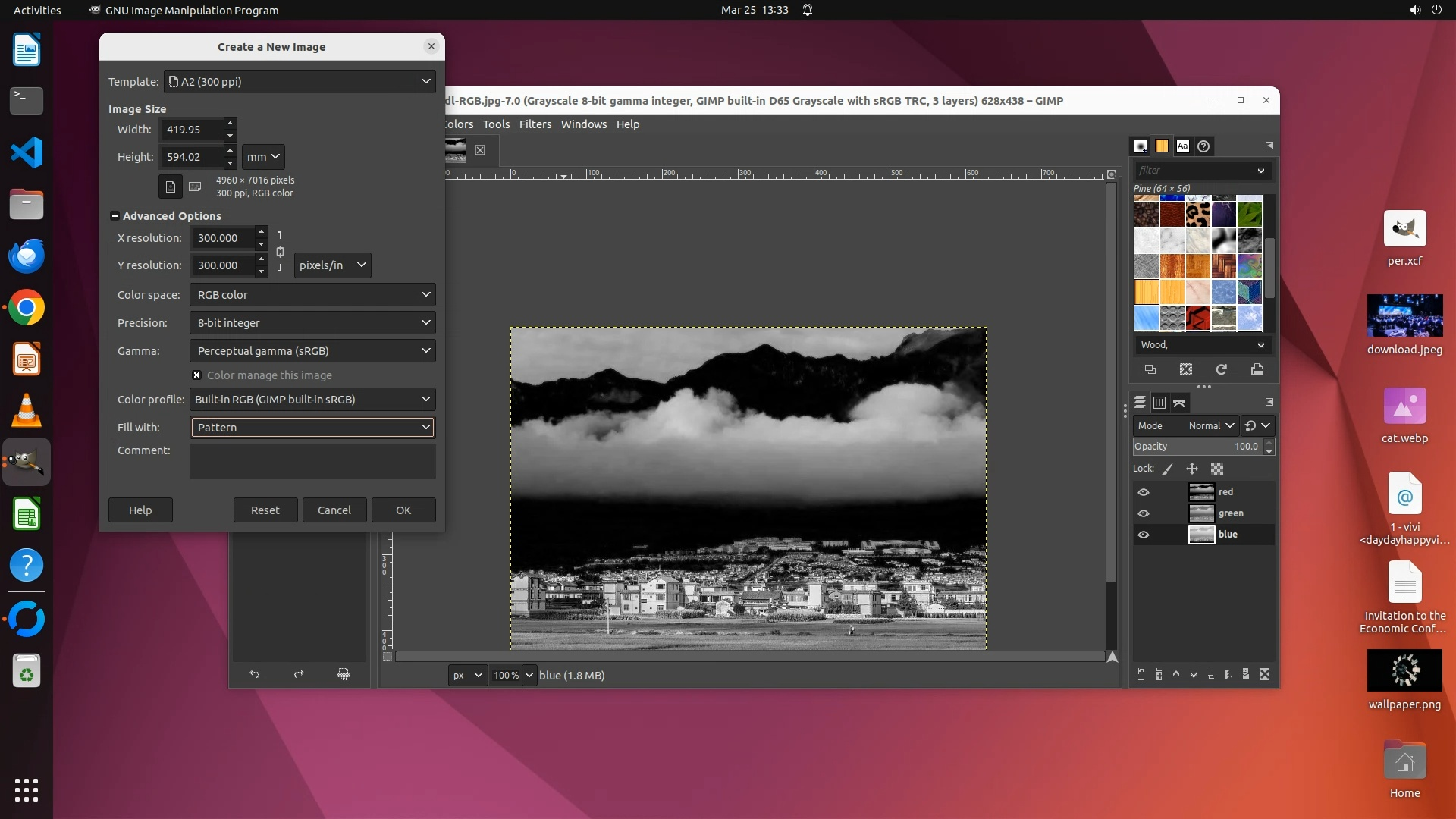Image resolution: width=1456 pixels, height=819 pixels.
Task: Switch to the Brushes tab icon
Action: pyautogui.click(x=1140, y=146)
